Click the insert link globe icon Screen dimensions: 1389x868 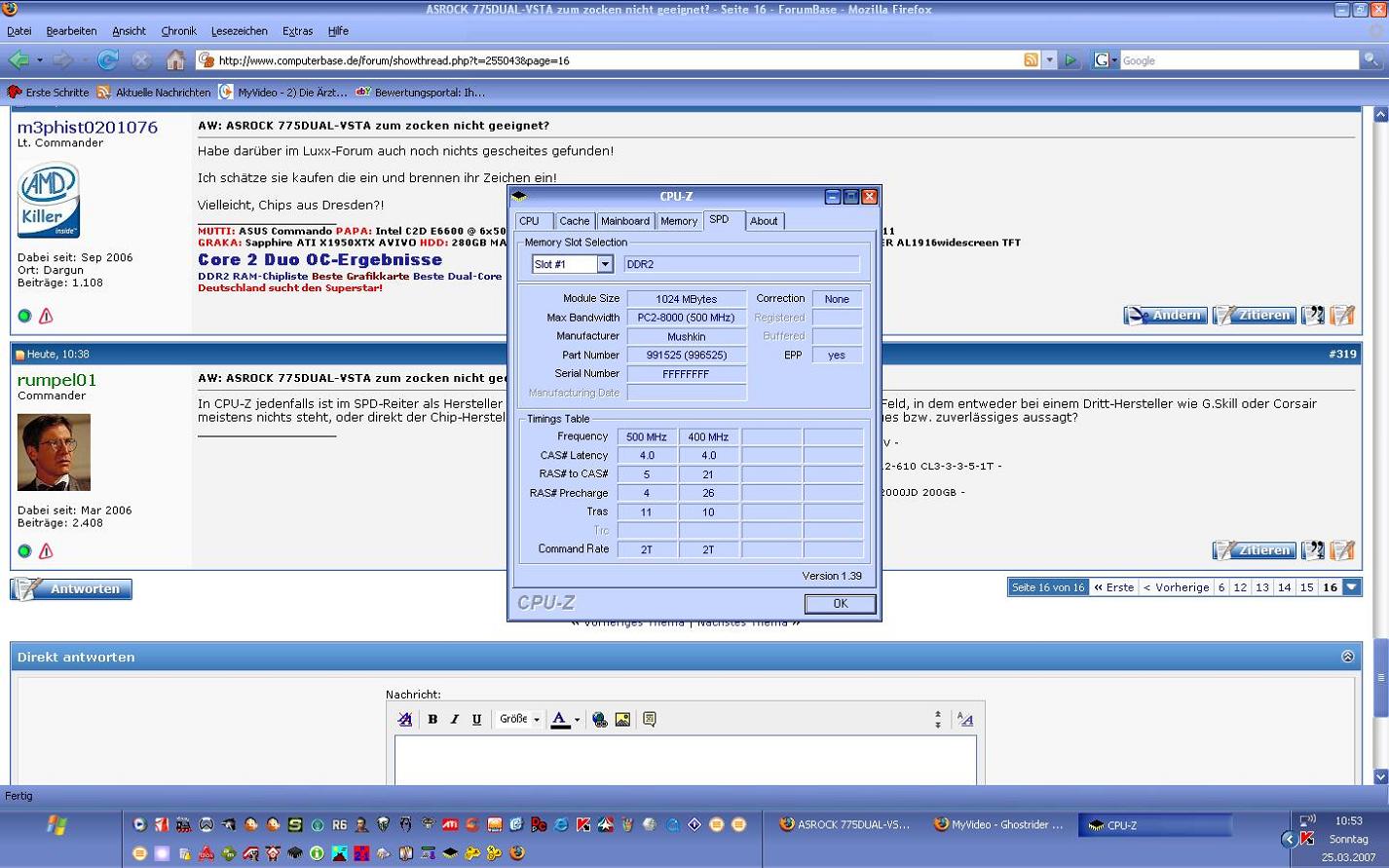[600, 720]
